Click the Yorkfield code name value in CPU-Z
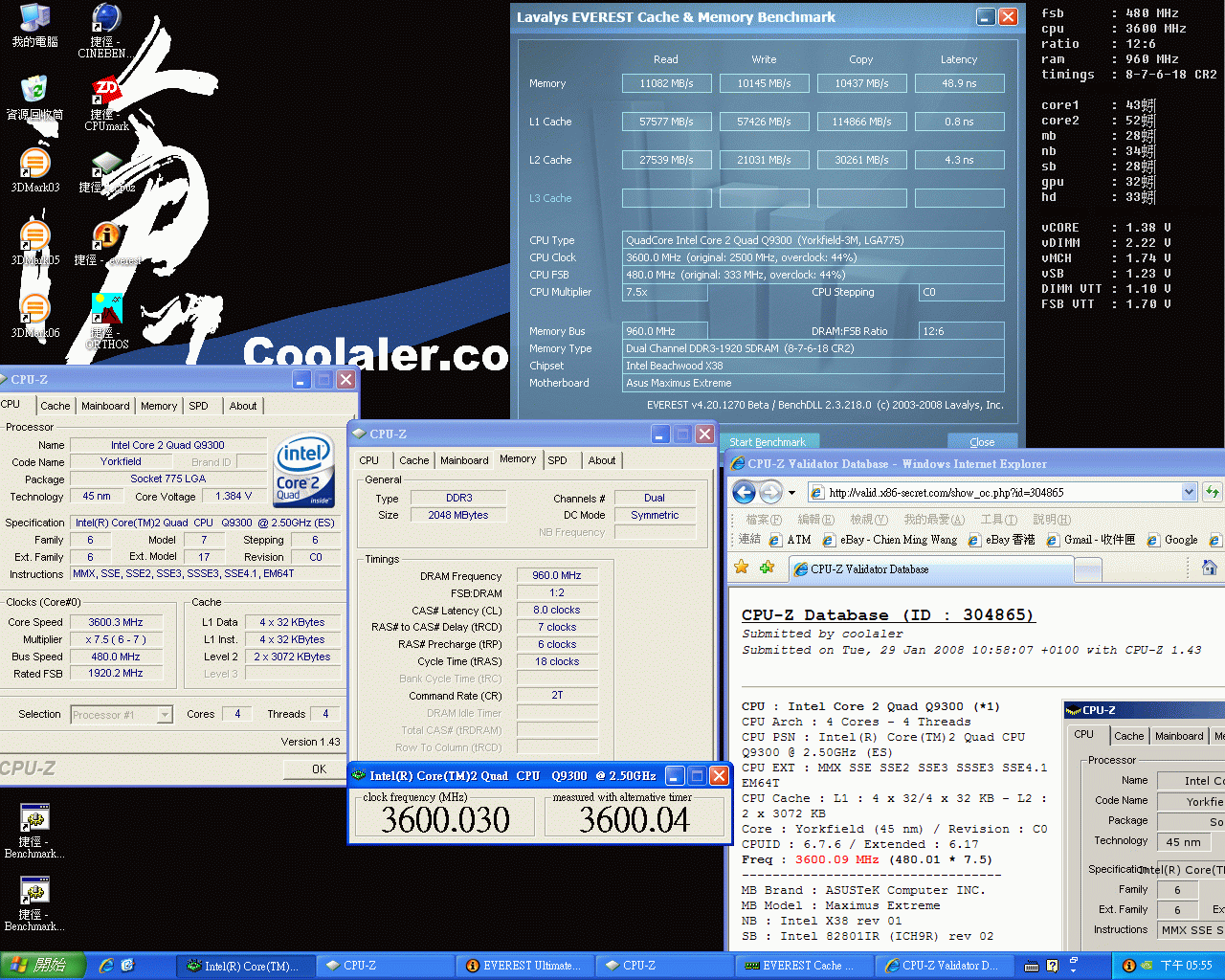Image resolution: width=1225 pixels, height=980 pixels. pyautogui.click(x=121, y=461)
